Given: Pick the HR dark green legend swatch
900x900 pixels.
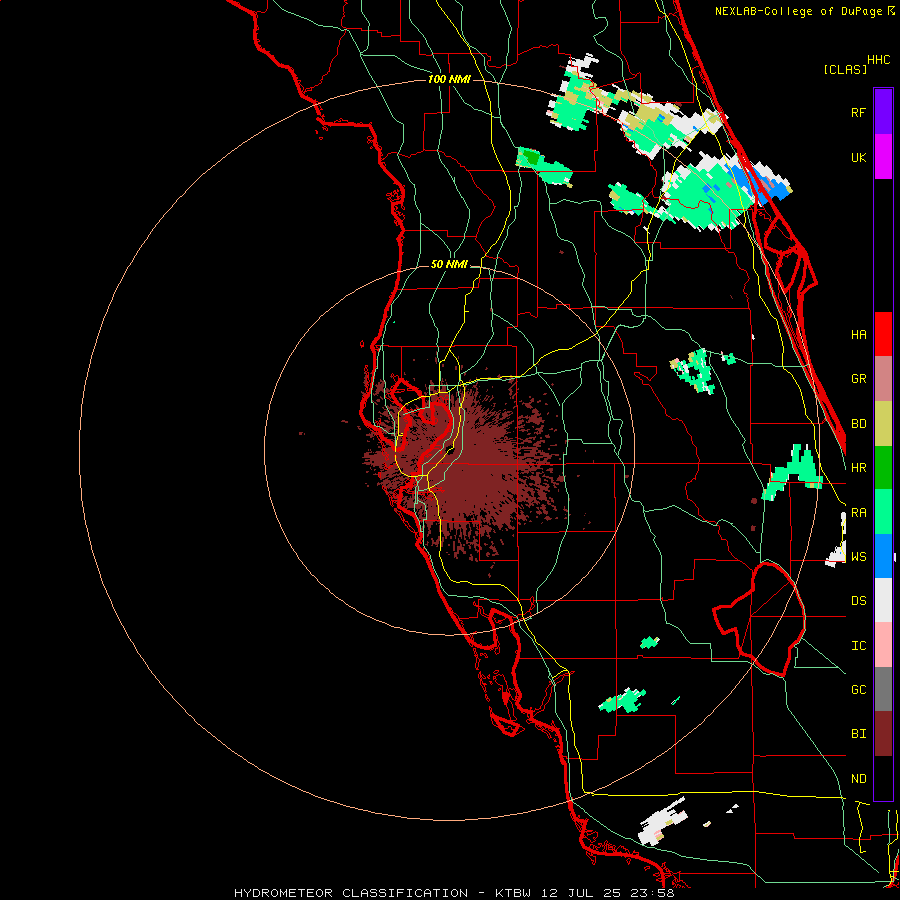Looking at the screenshot, I should 883,468.
